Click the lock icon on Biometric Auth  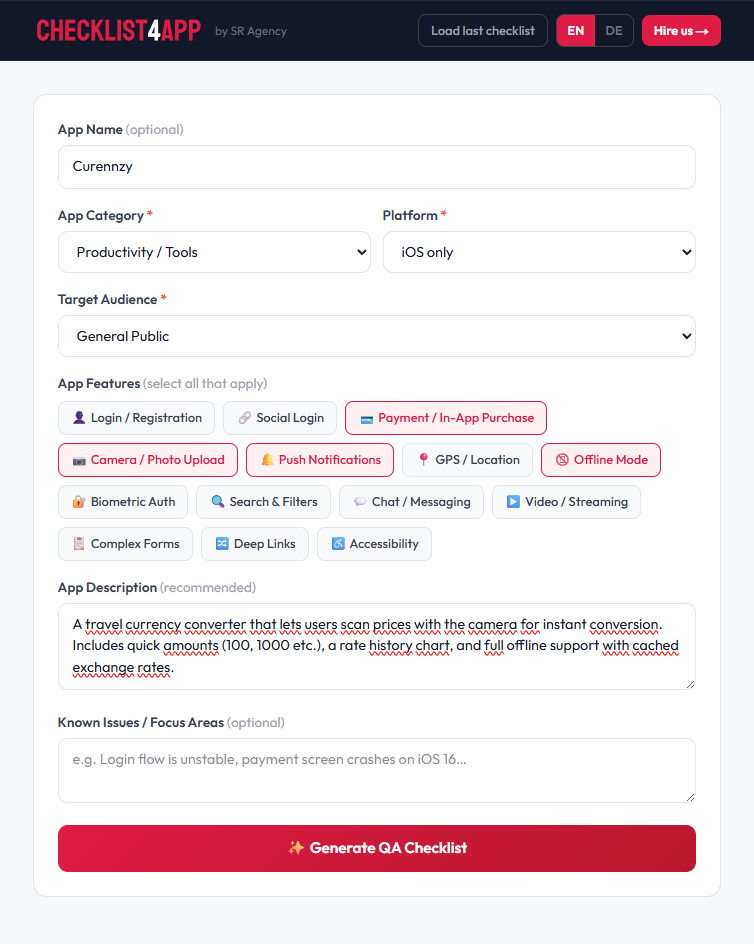point(78,502)
